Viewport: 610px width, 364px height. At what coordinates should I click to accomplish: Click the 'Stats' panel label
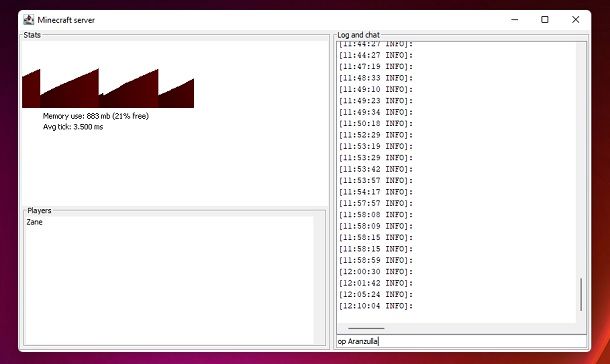(32, 35)
